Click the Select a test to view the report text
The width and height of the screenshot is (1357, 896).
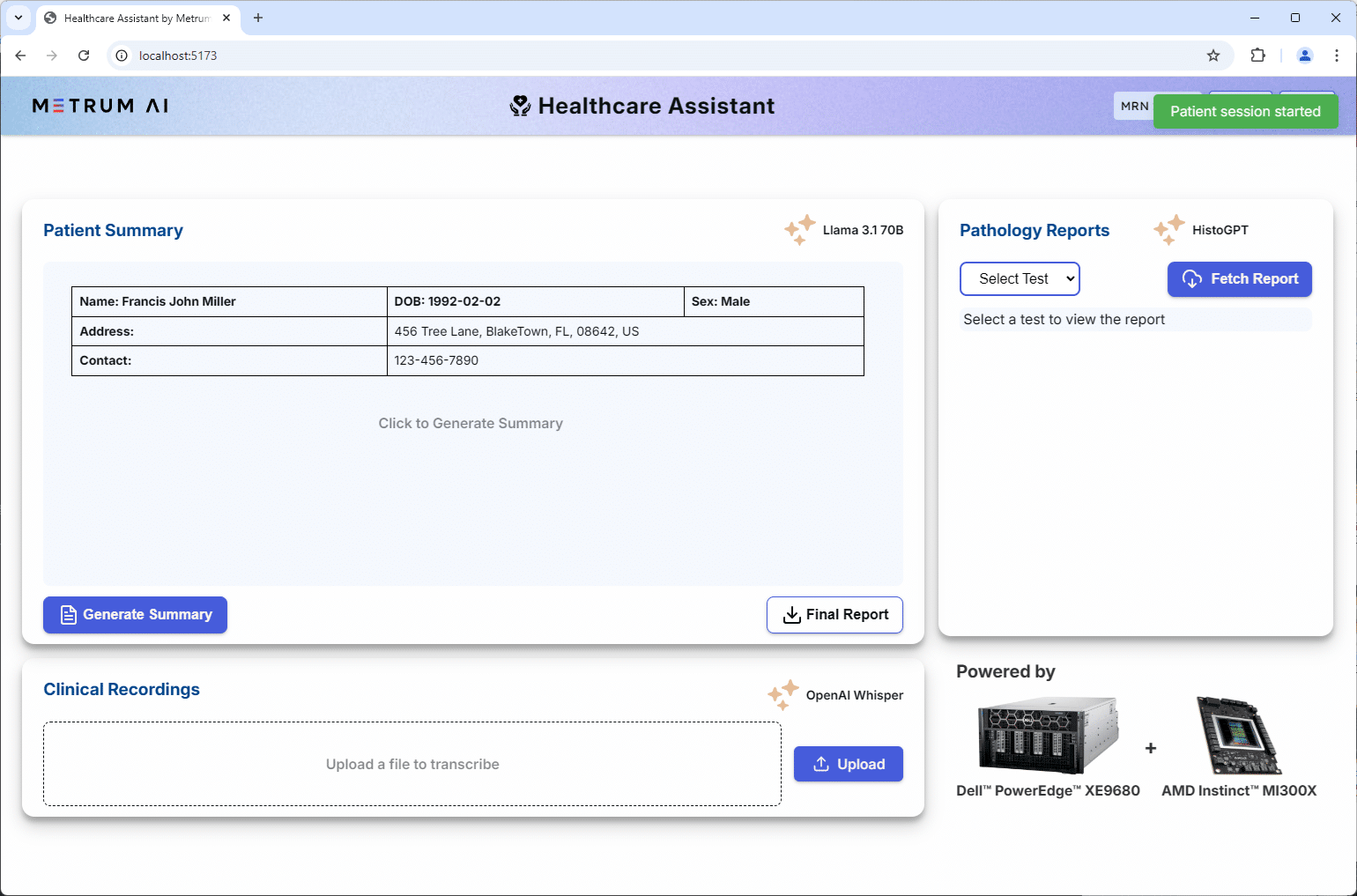(x=1064, y=320)
